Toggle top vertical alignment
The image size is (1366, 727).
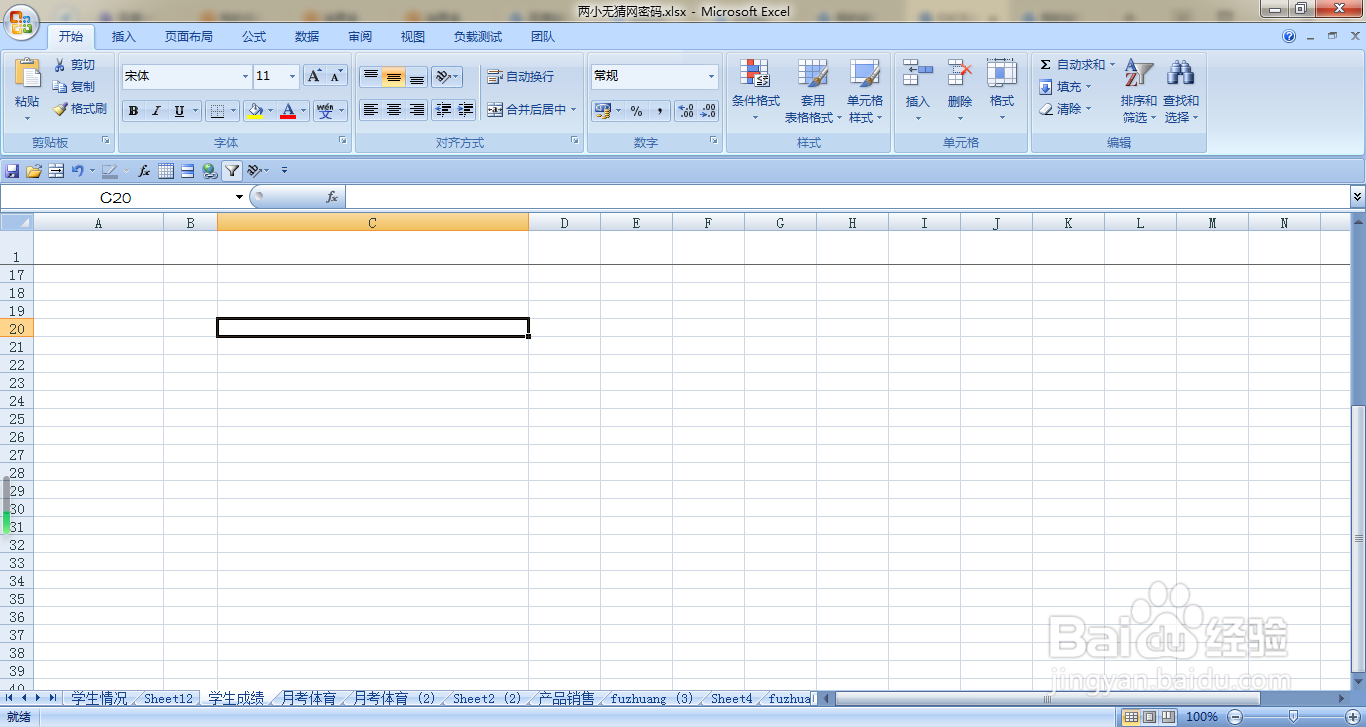[371, 77]
